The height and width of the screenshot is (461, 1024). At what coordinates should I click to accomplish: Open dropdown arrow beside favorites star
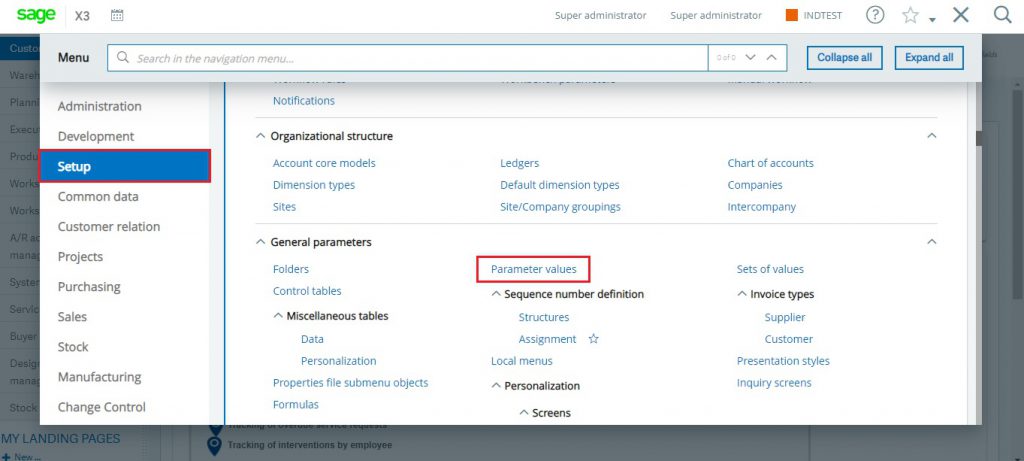(x=933, y=20)
